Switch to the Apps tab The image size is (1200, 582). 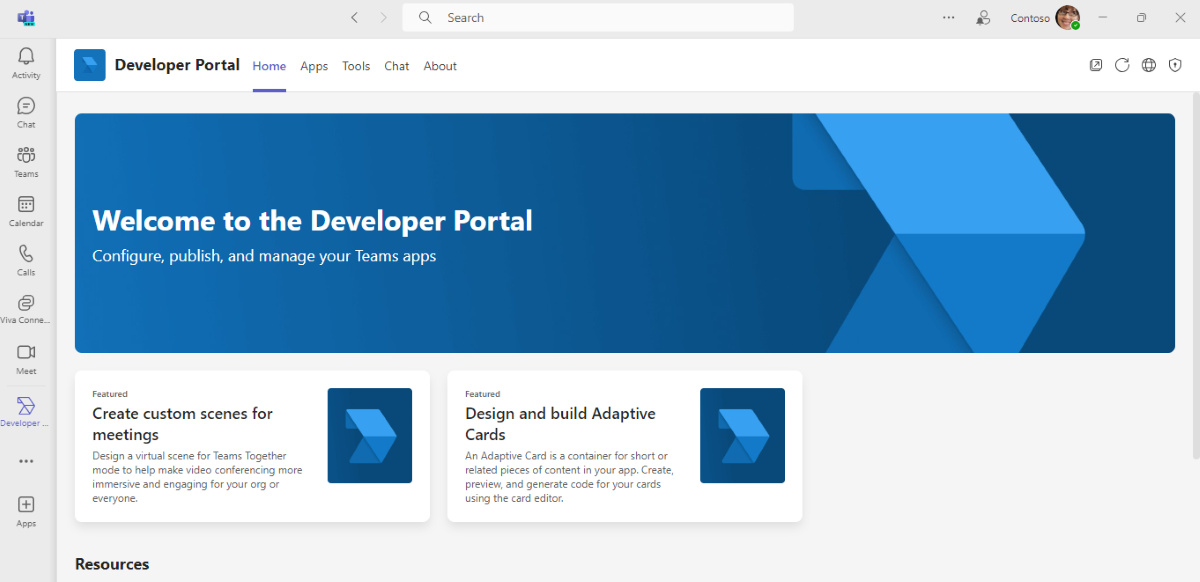coord(314,66)
